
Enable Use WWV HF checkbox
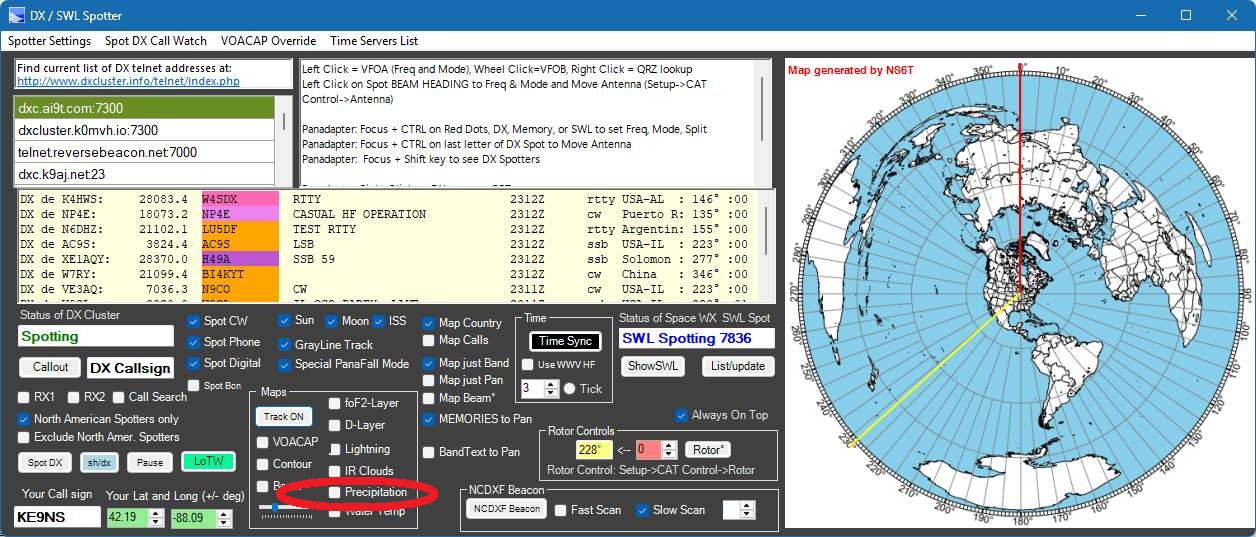[527, 364]
